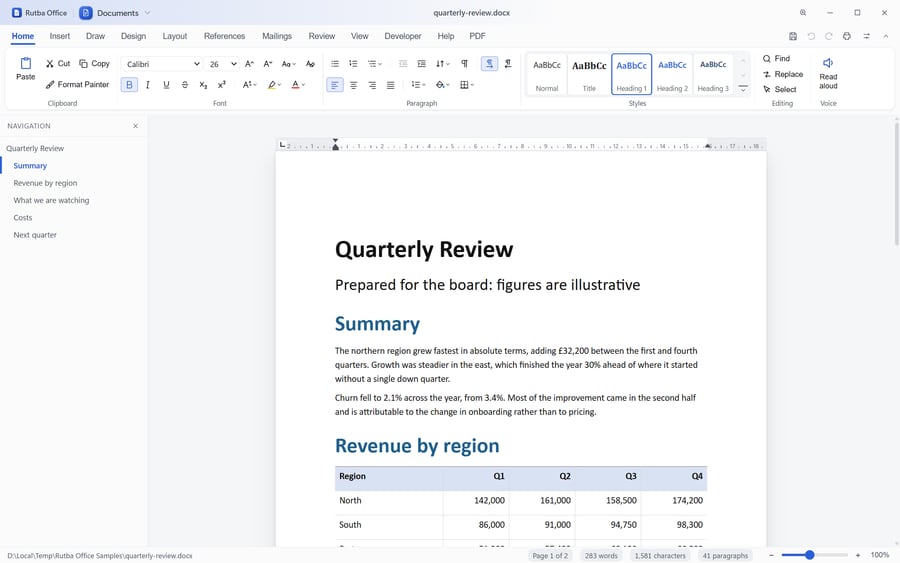Center align the text
Viewport: 900px width, 563px height.
point(354,85)
